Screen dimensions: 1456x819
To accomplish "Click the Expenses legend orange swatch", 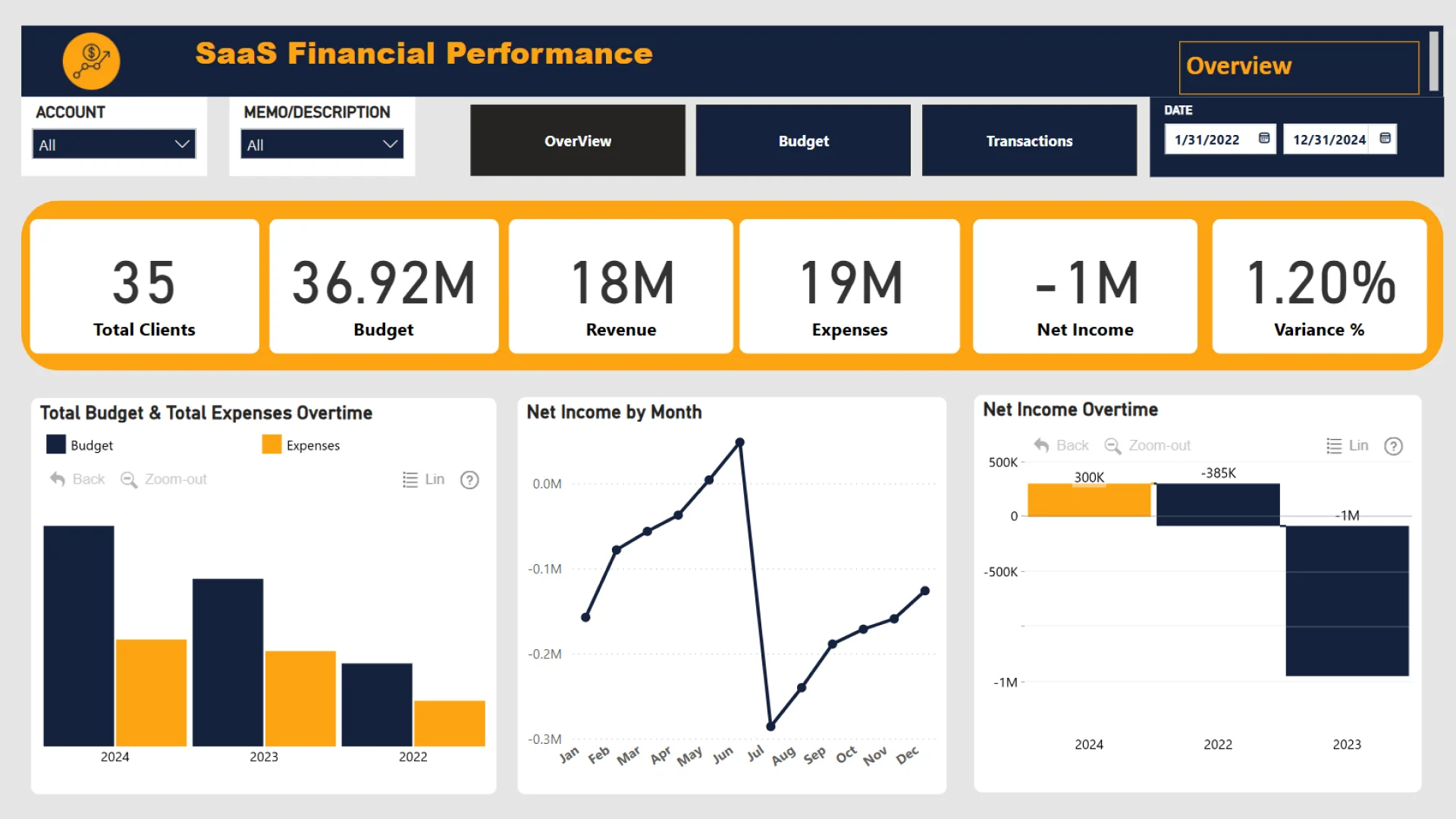I will (271, 444).
